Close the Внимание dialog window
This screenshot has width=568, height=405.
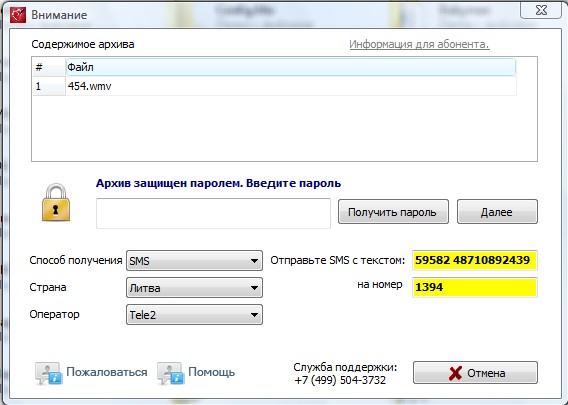[x=541, y=10]
